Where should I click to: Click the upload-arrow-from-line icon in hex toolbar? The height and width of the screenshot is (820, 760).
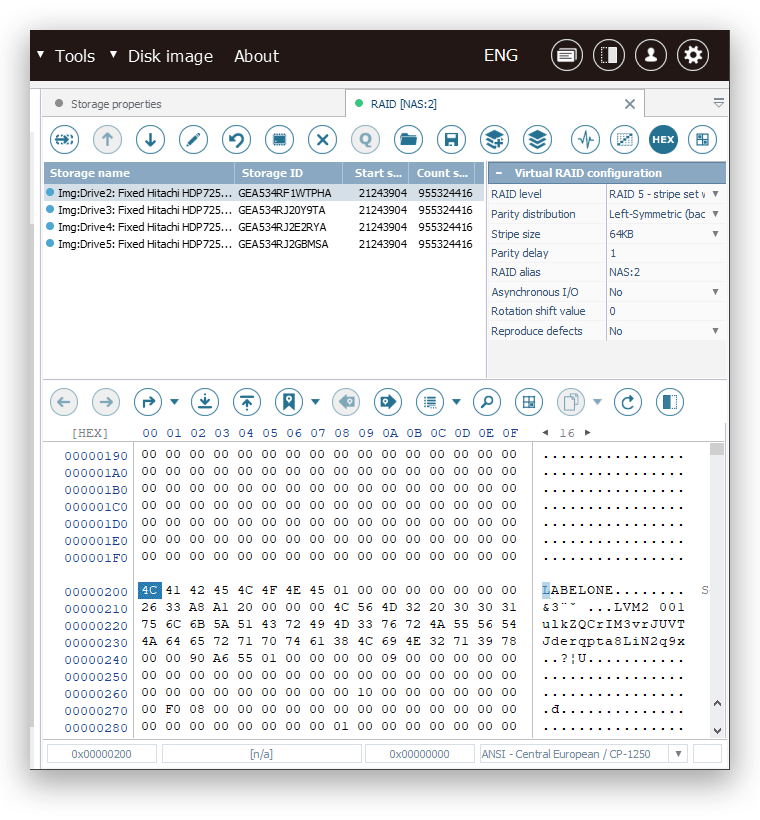click(x=247, y=402)
